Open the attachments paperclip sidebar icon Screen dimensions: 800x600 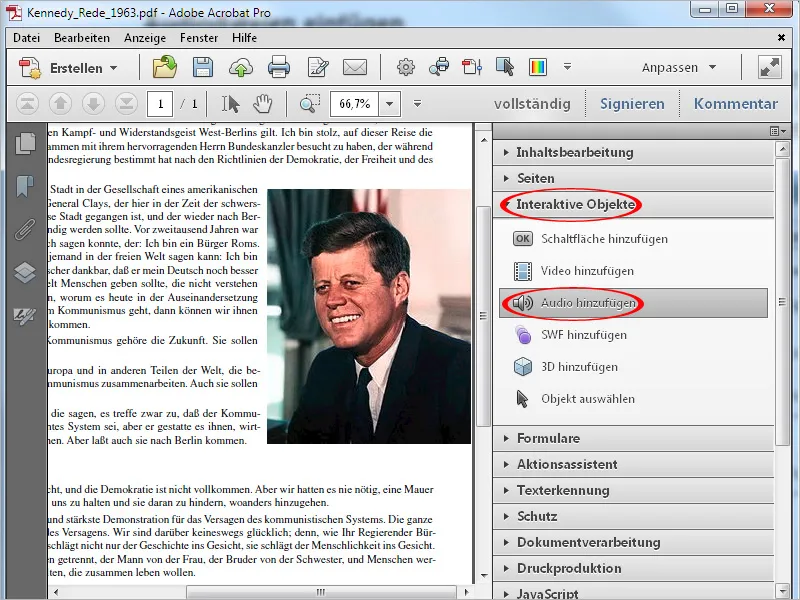click(25, 230)
